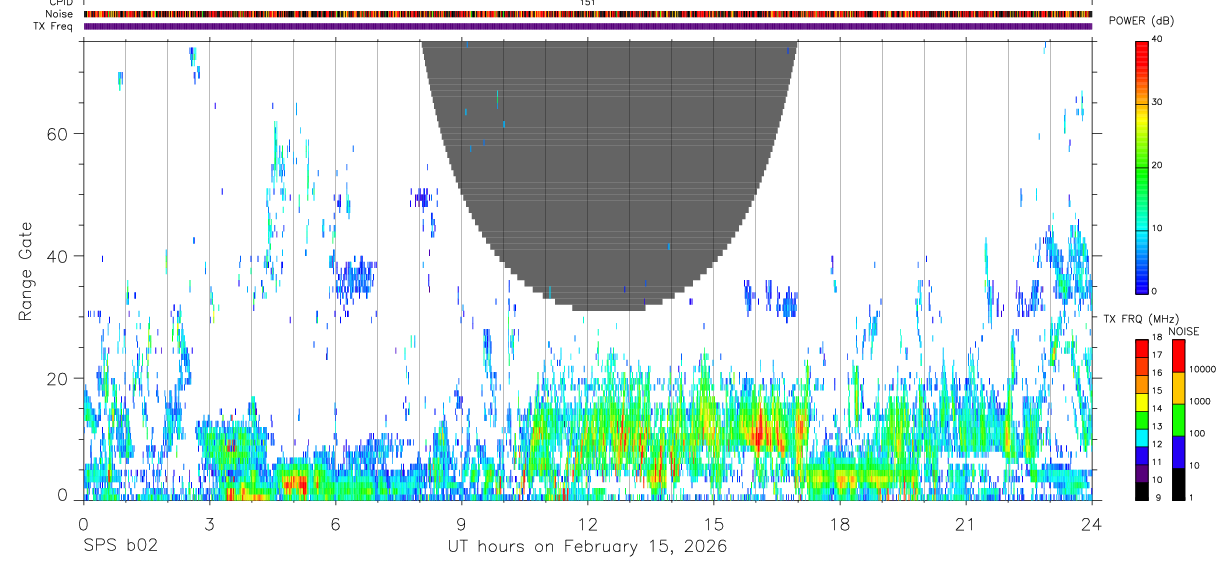Click the 6 tick on UT hours axis
The height and width of the screenshot is (567, 1228).
335,523
